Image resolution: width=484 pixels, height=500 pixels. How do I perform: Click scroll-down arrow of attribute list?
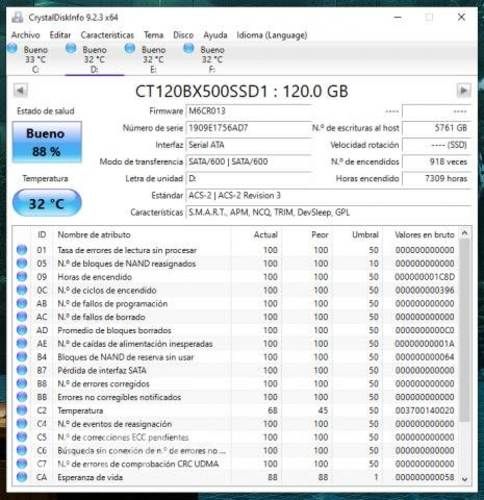coord(465,479)
